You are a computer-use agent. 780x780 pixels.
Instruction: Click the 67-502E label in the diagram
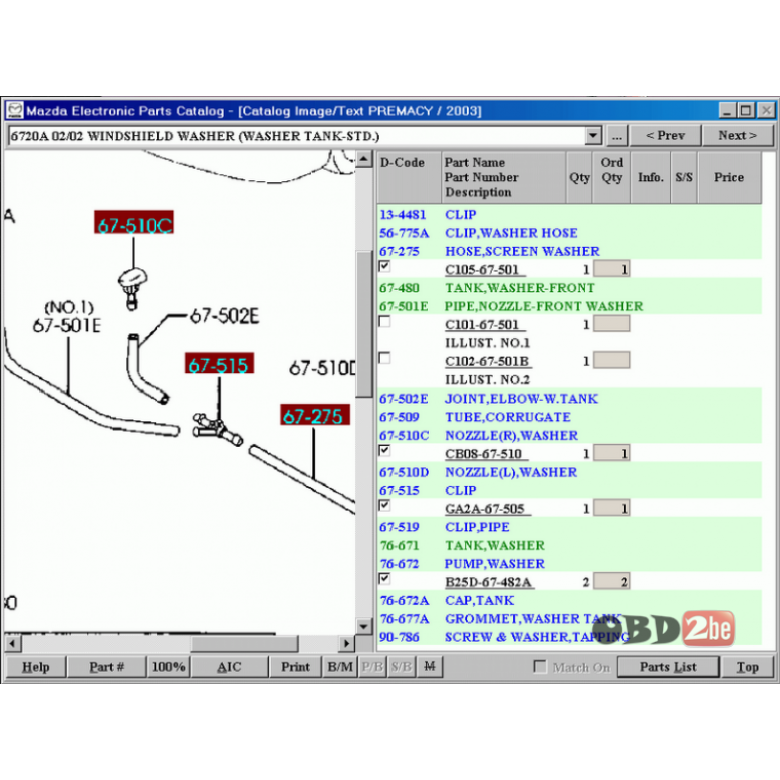(225, 316)
